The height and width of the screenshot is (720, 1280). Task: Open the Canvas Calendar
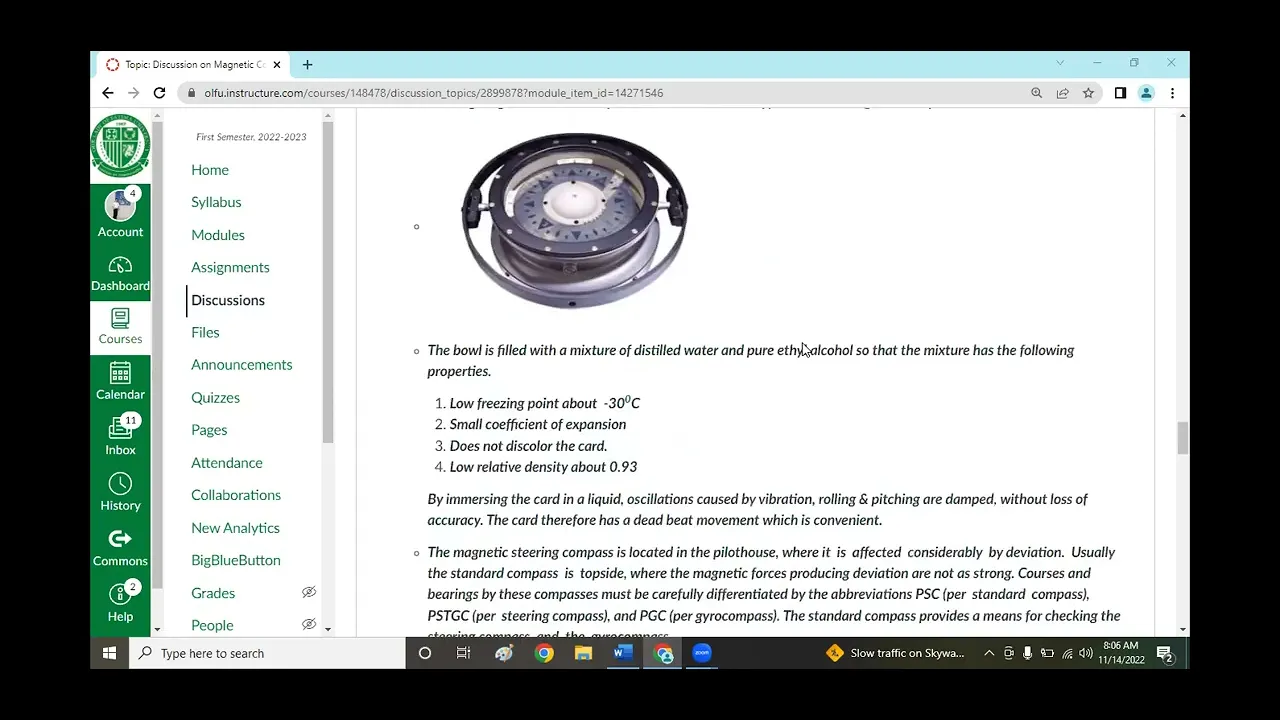[x=120, y=382]
